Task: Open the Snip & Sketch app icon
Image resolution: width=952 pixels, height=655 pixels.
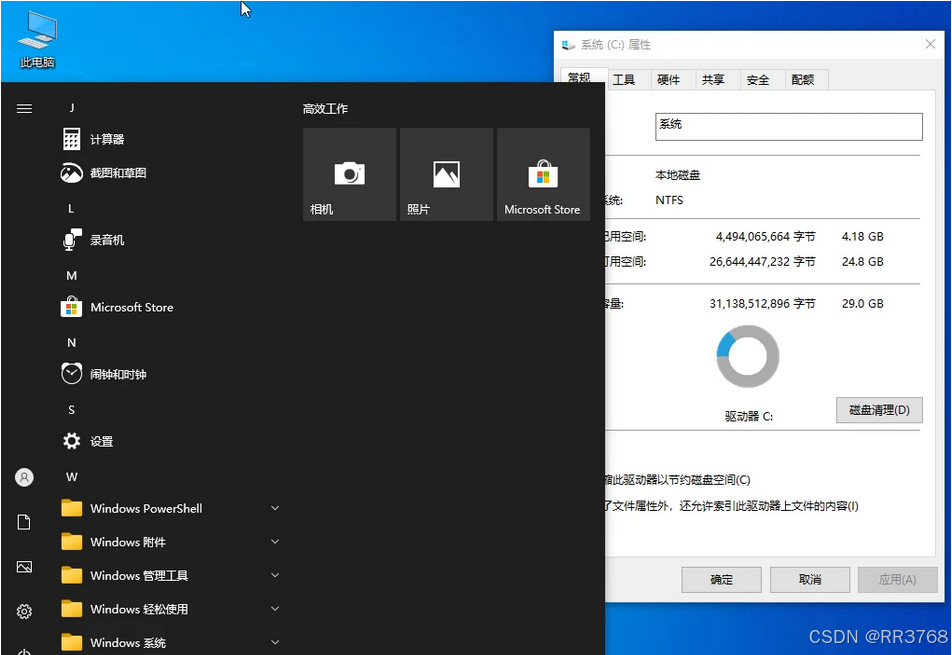Action: click(72, 173)
